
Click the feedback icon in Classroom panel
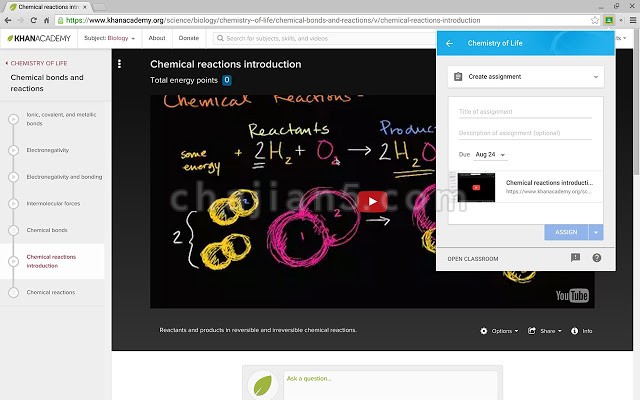click(576, 258)
